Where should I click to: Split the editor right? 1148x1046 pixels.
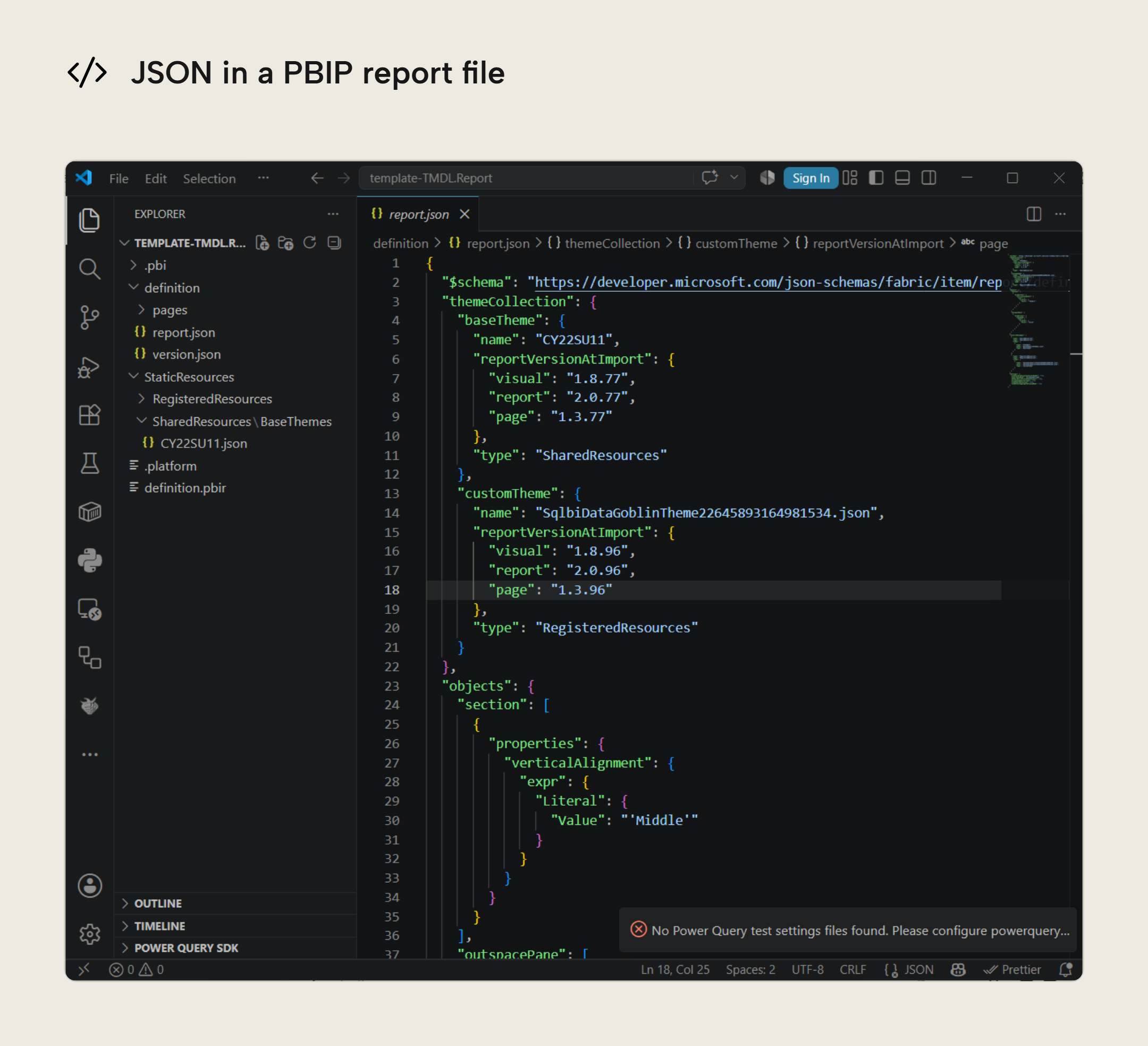(x=1034, y=214)
